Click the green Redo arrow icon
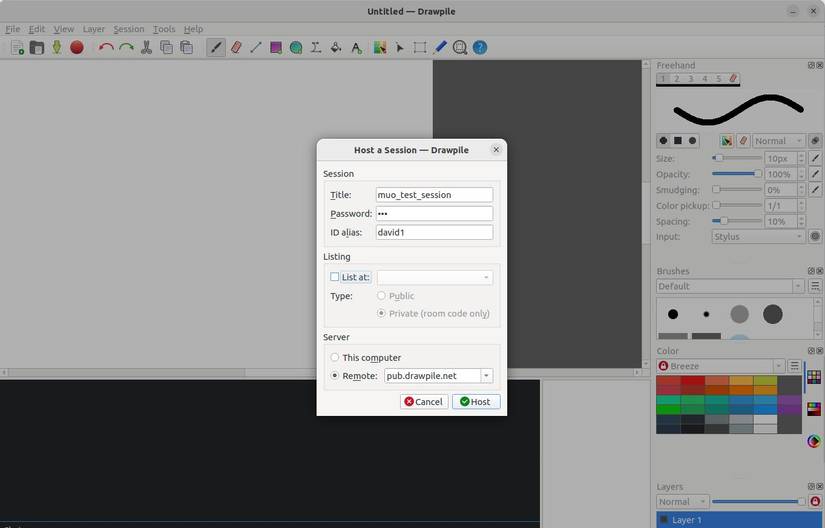Viewport: 825px width, 528px height. (x=126, y=47)
